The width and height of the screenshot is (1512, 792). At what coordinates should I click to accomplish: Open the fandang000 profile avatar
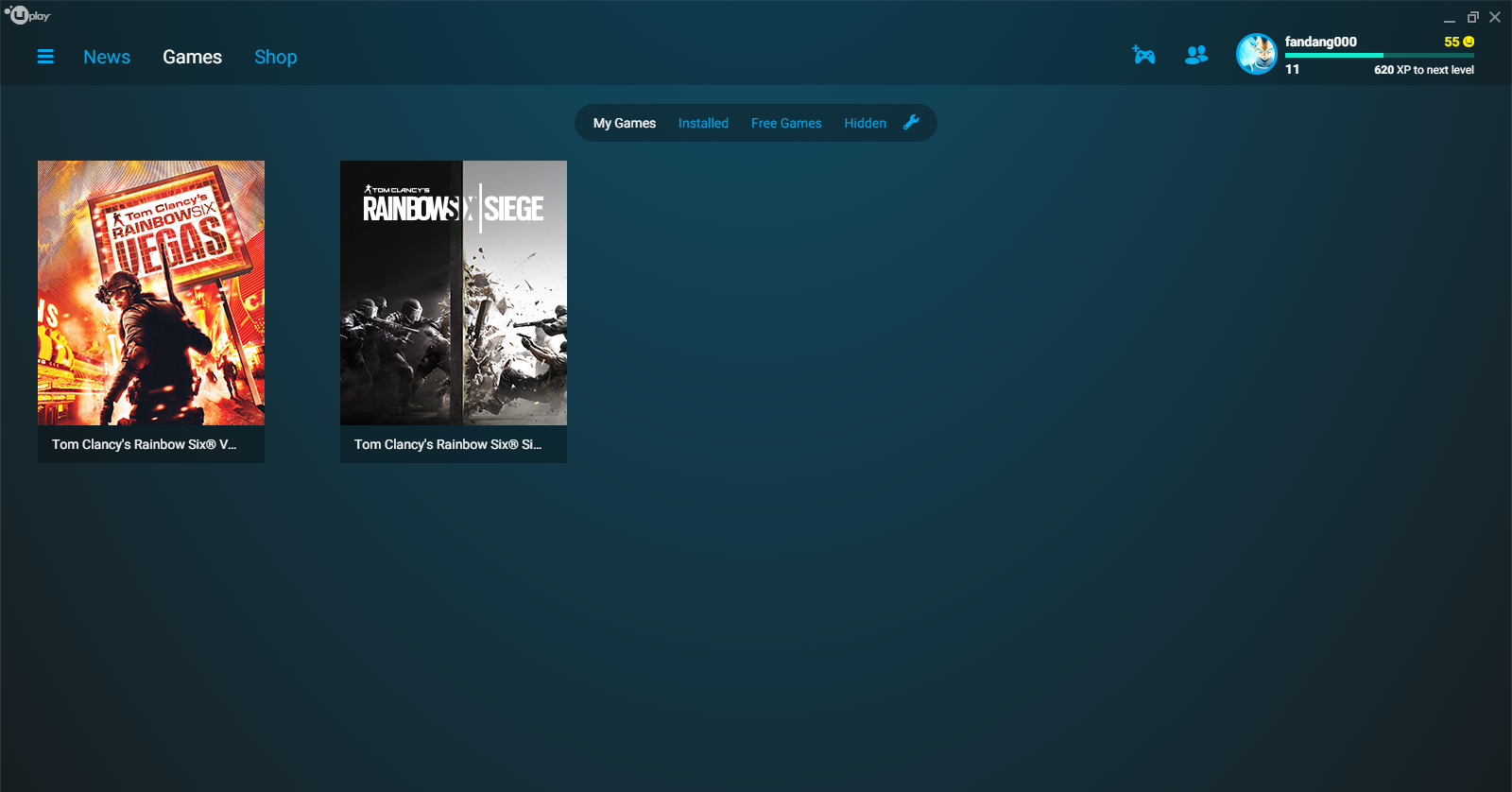click(1257, 54)
